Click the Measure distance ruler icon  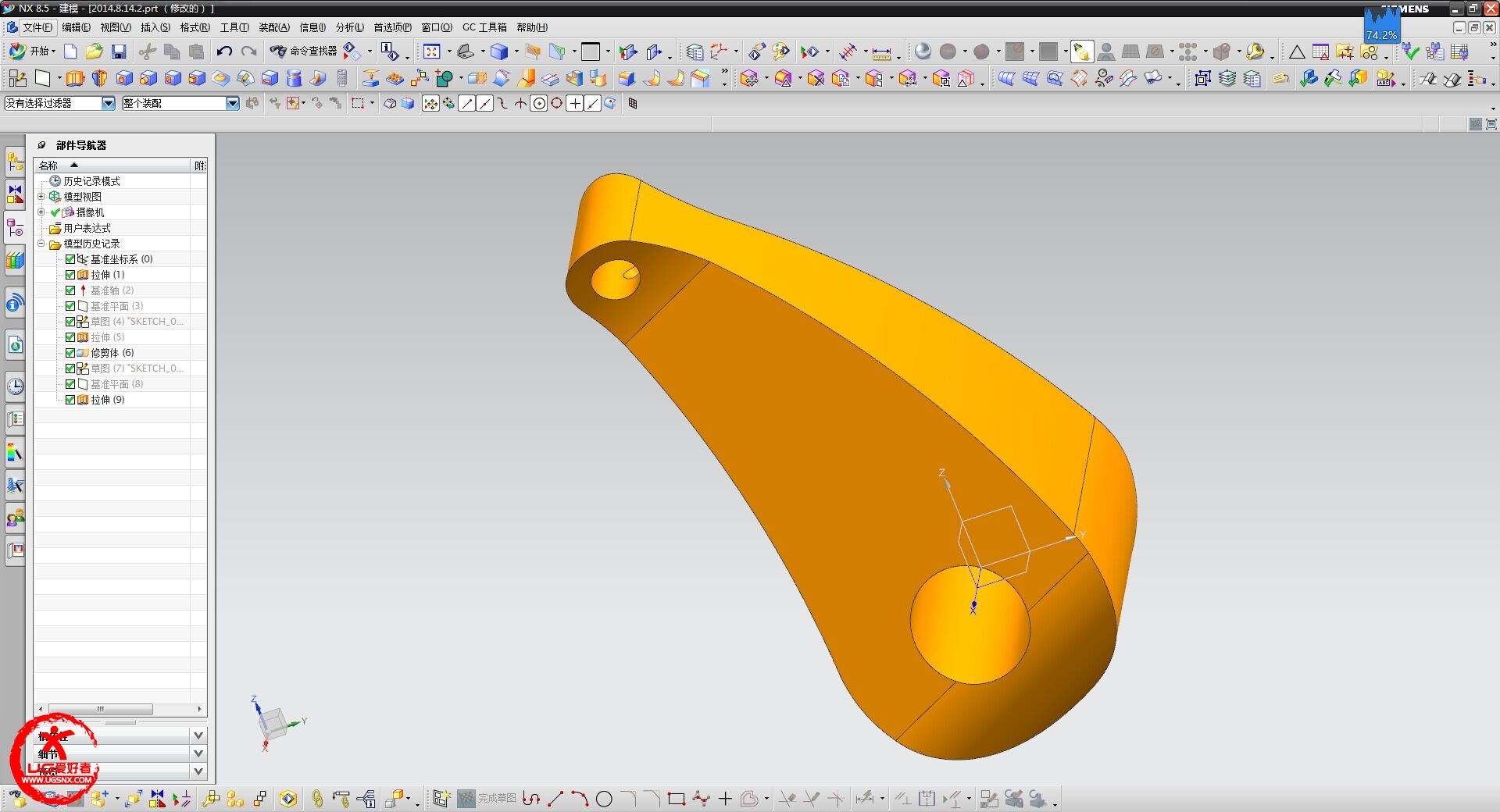(881, 52)
